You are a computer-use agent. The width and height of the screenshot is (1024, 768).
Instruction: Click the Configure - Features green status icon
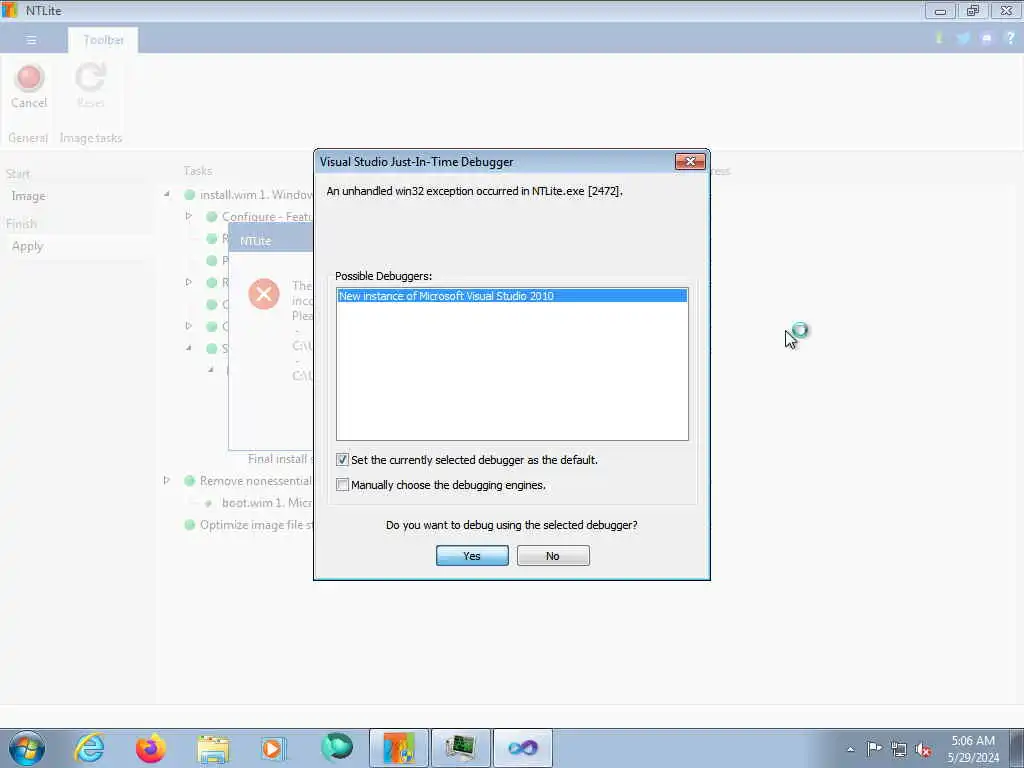[212, 216]
